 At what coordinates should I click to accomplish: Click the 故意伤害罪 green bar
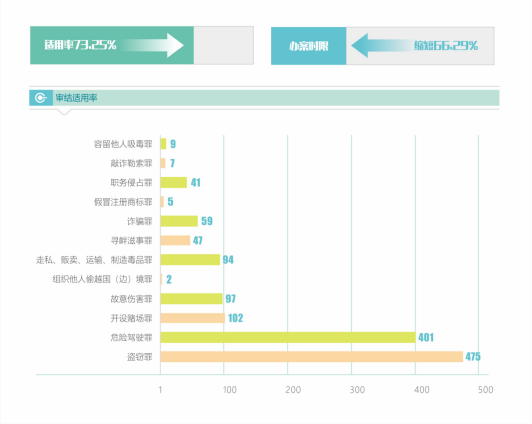[x=191, y=299]
